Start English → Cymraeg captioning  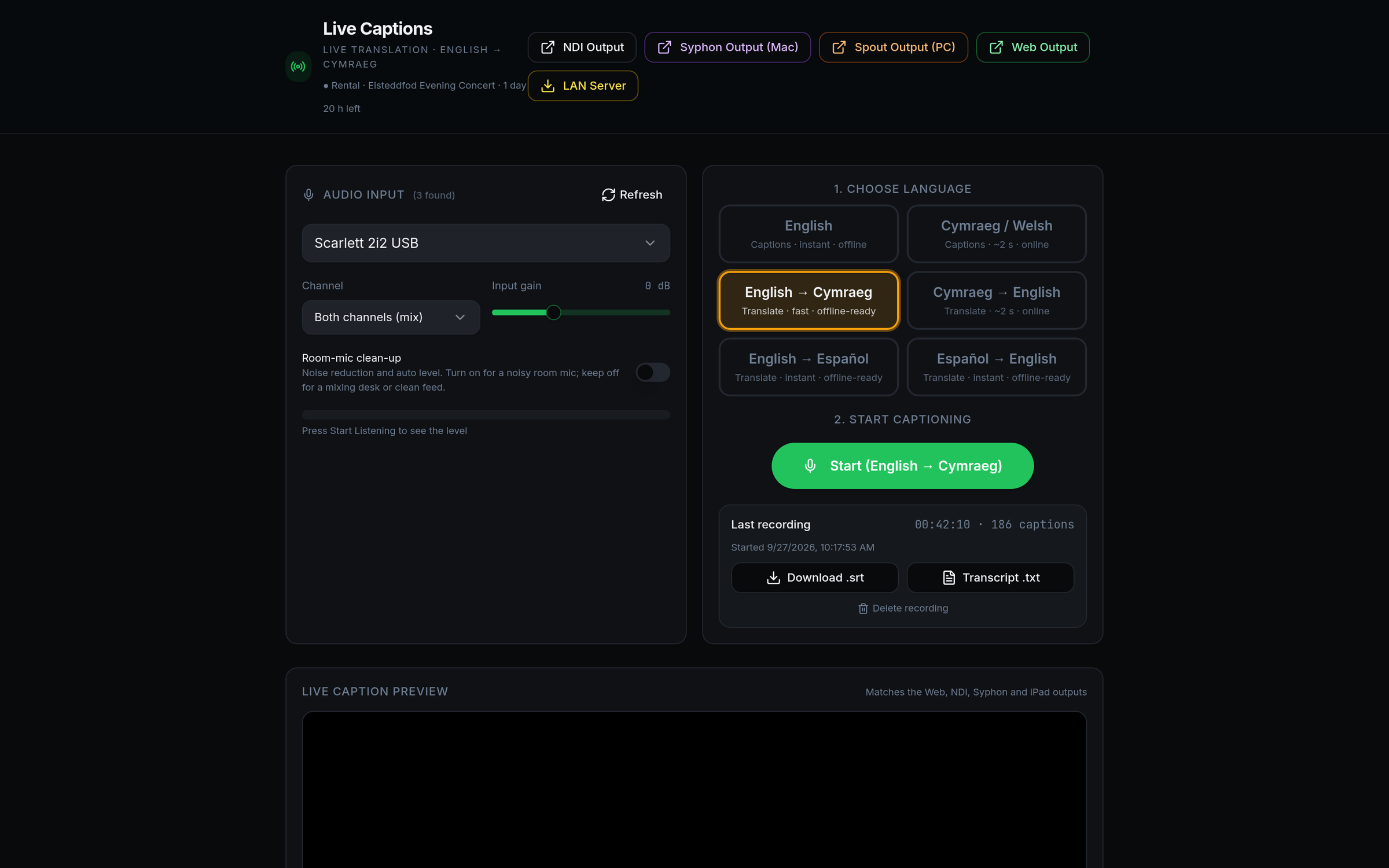902,466
